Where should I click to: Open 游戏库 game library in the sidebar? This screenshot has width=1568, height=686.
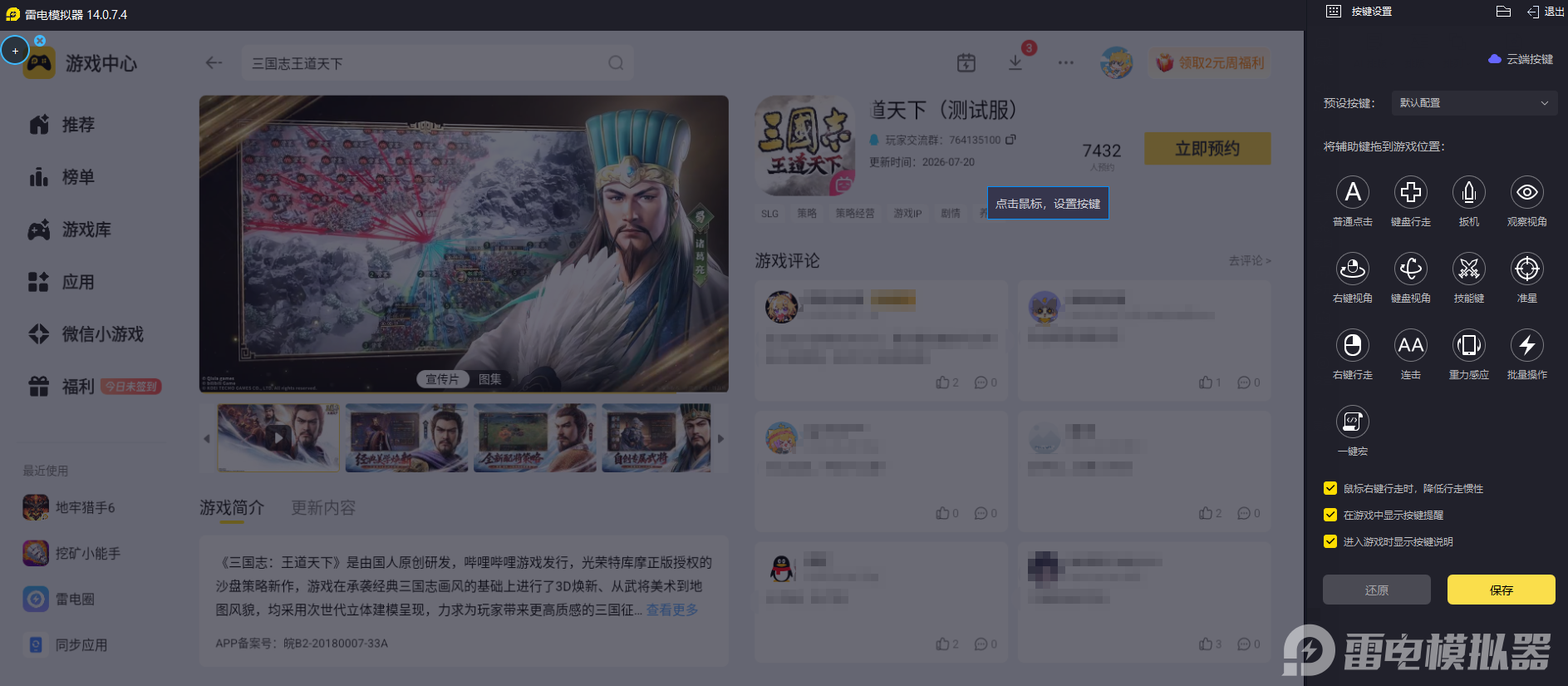[70, 229]
